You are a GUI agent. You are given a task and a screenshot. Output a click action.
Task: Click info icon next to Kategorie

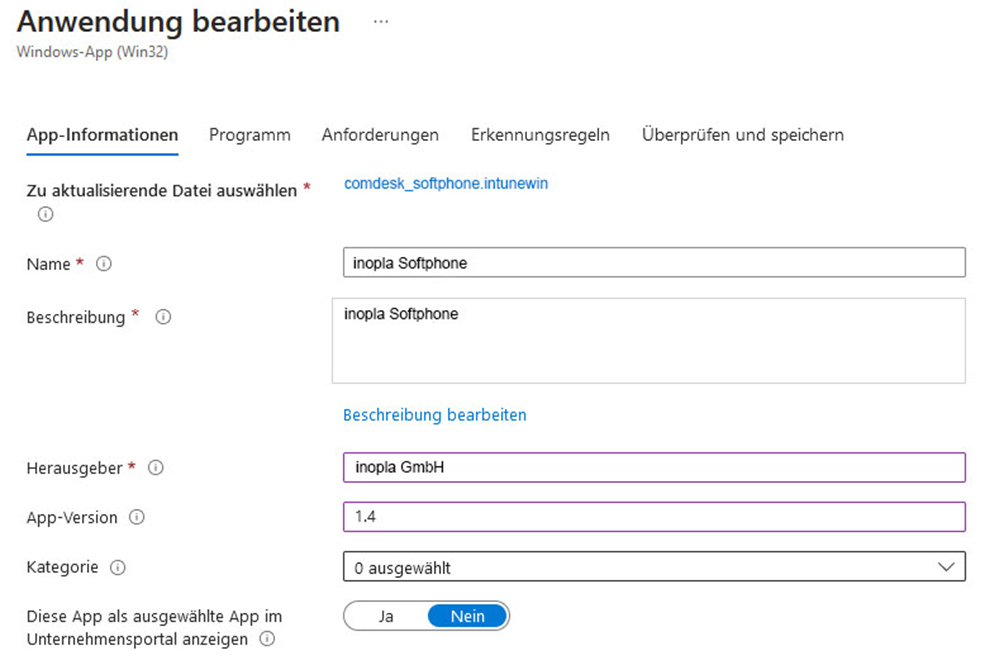click(118, 568)
